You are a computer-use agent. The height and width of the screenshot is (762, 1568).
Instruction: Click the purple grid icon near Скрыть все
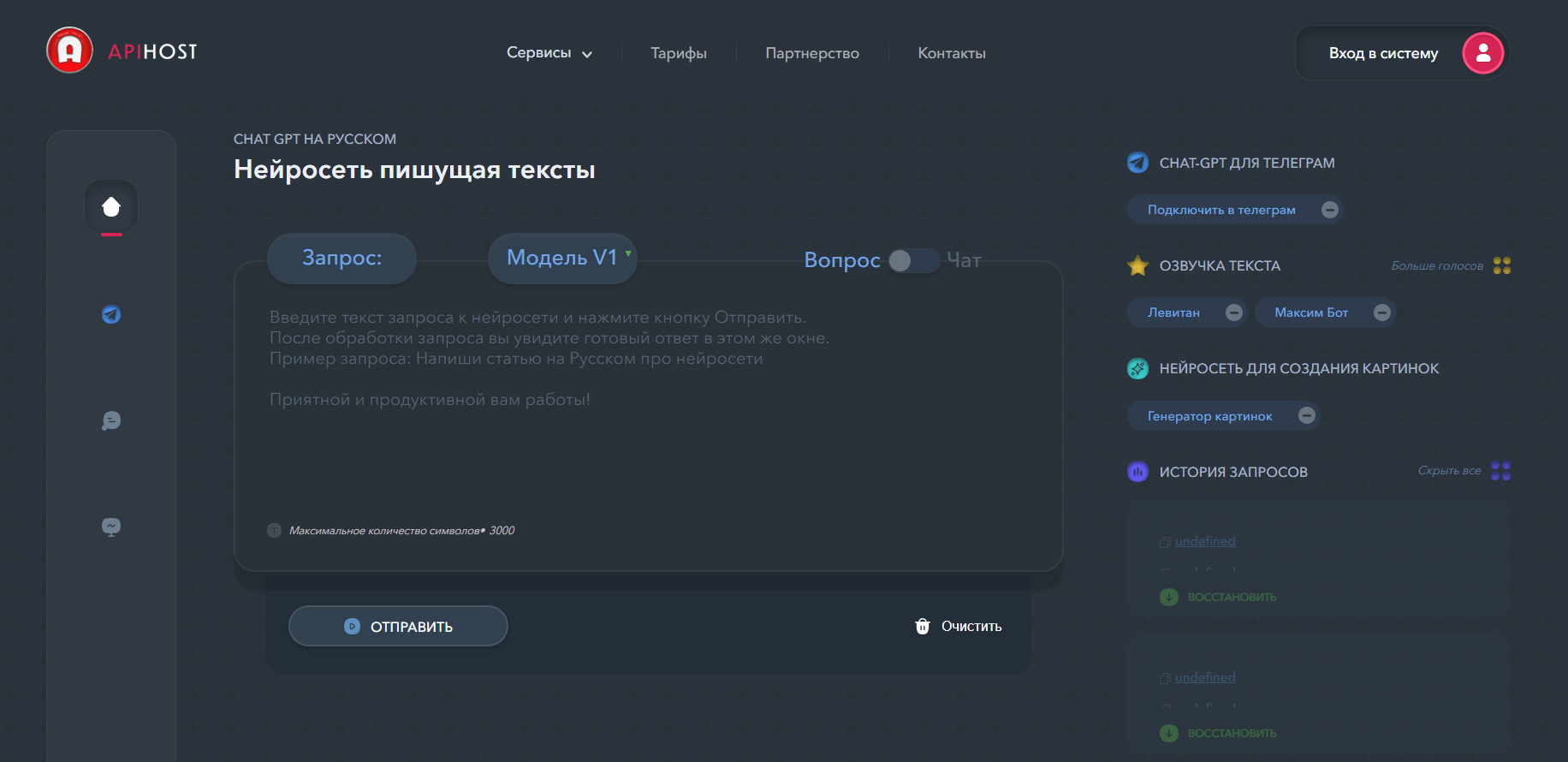[1501, 471]
